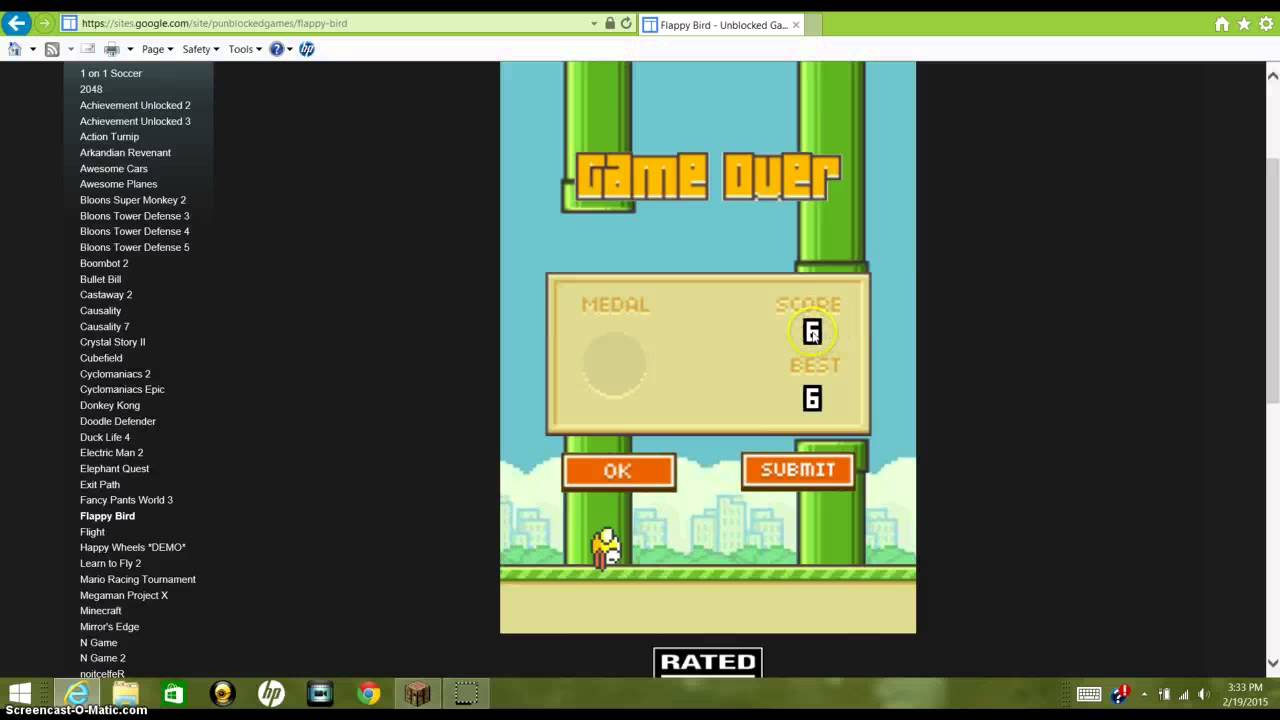
Task: Open File Explorer from the taskbar
Action: [x=125, y=693]
